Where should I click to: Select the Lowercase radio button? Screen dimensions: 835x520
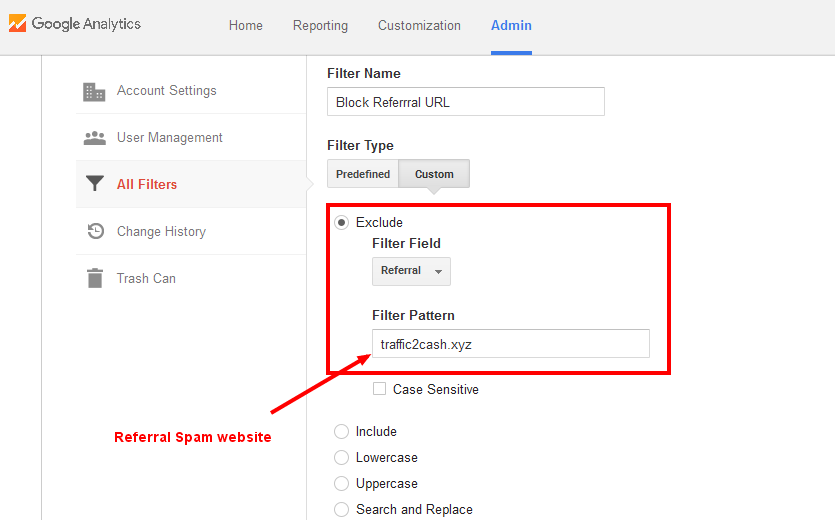tap(341, 457)
